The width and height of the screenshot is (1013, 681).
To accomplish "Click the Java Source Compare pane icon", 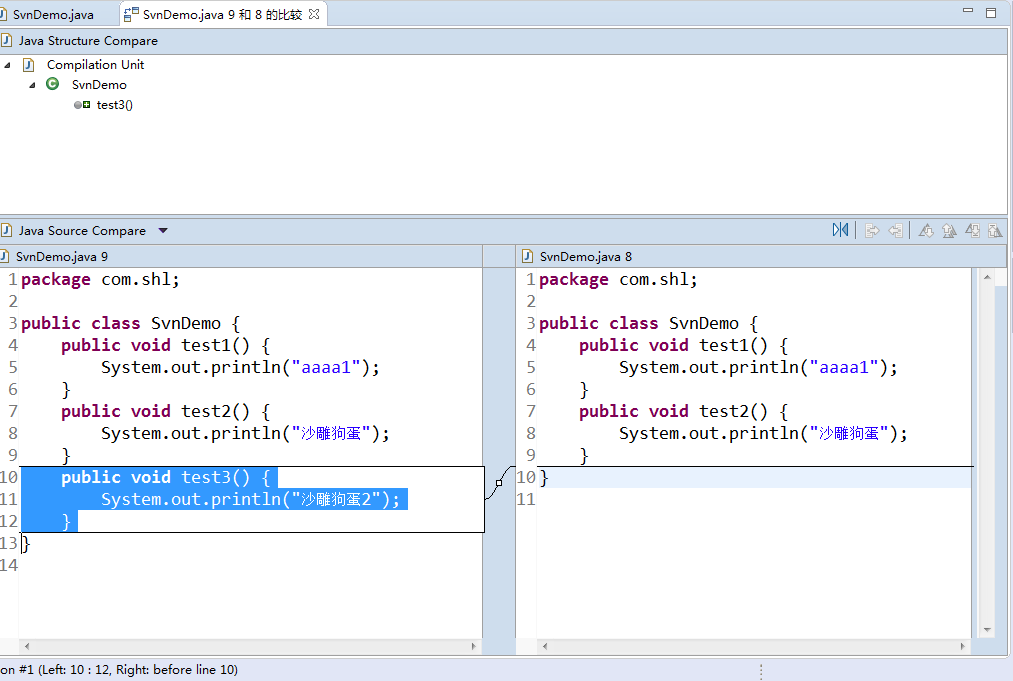I will [x=6, y=230].
